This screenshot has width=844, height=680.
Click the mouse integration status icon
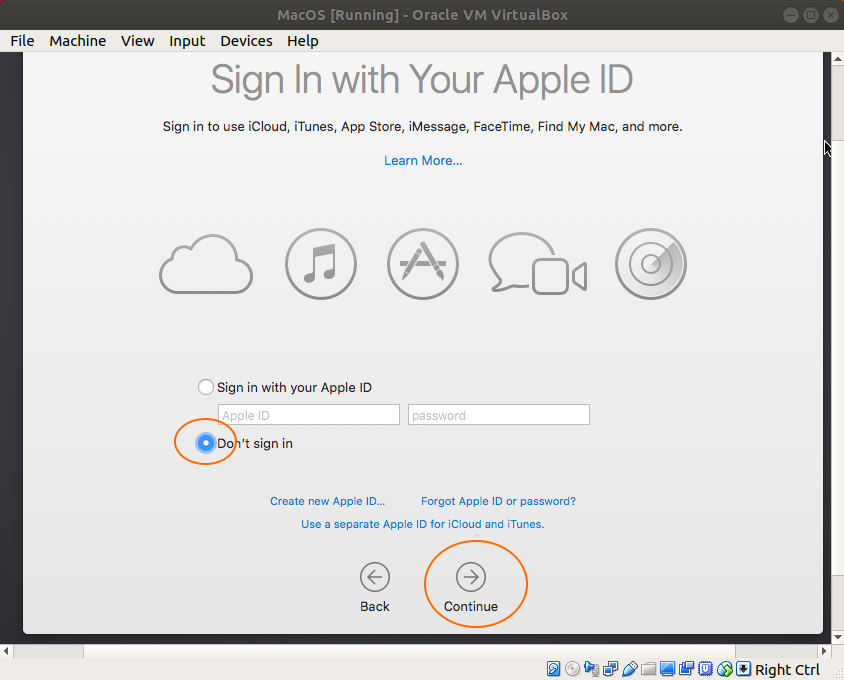coord(725,669)
